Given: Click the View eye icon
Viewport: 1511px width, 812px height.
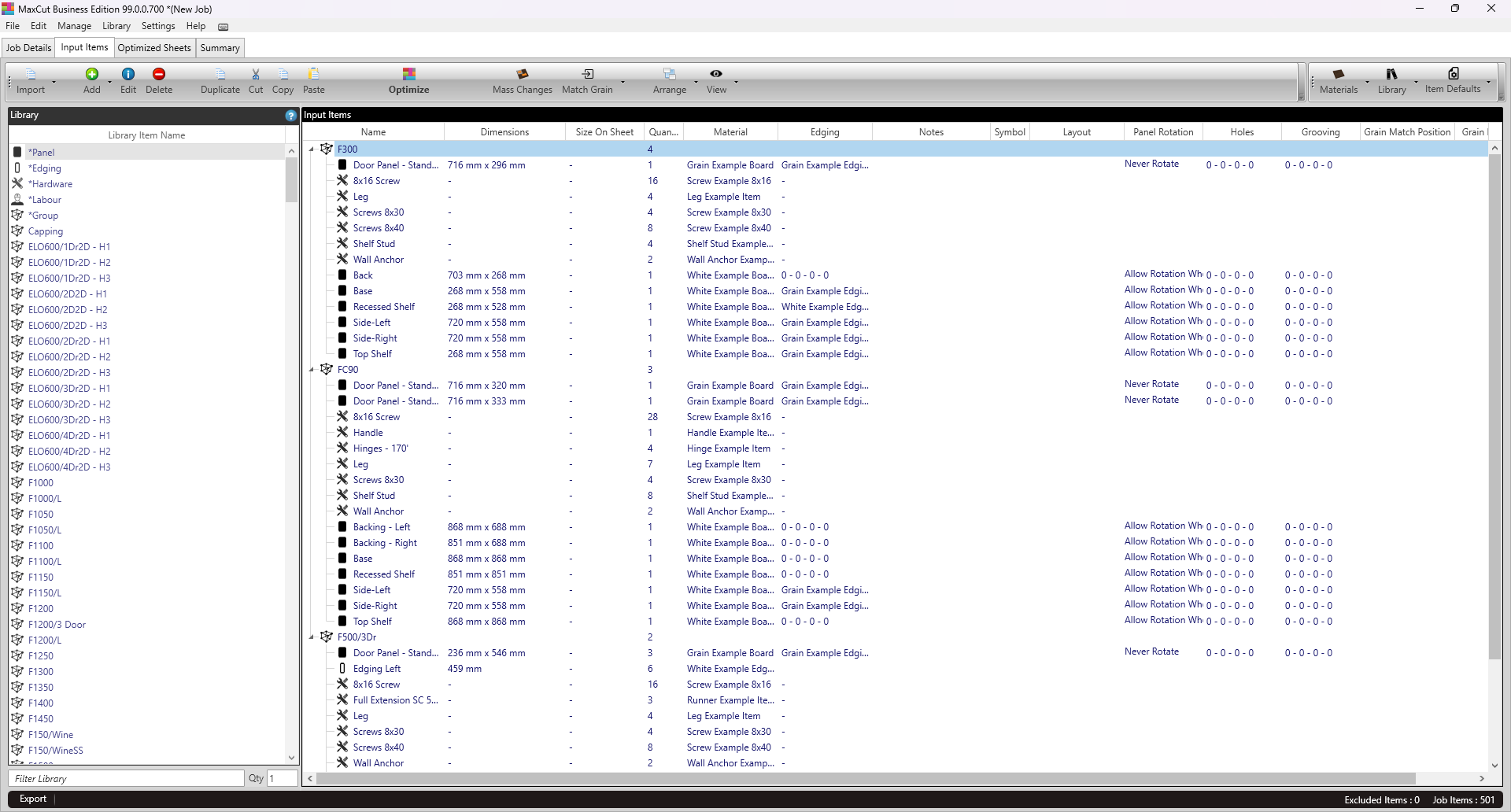Looking at the screenshot, I should tap(716, 74).
